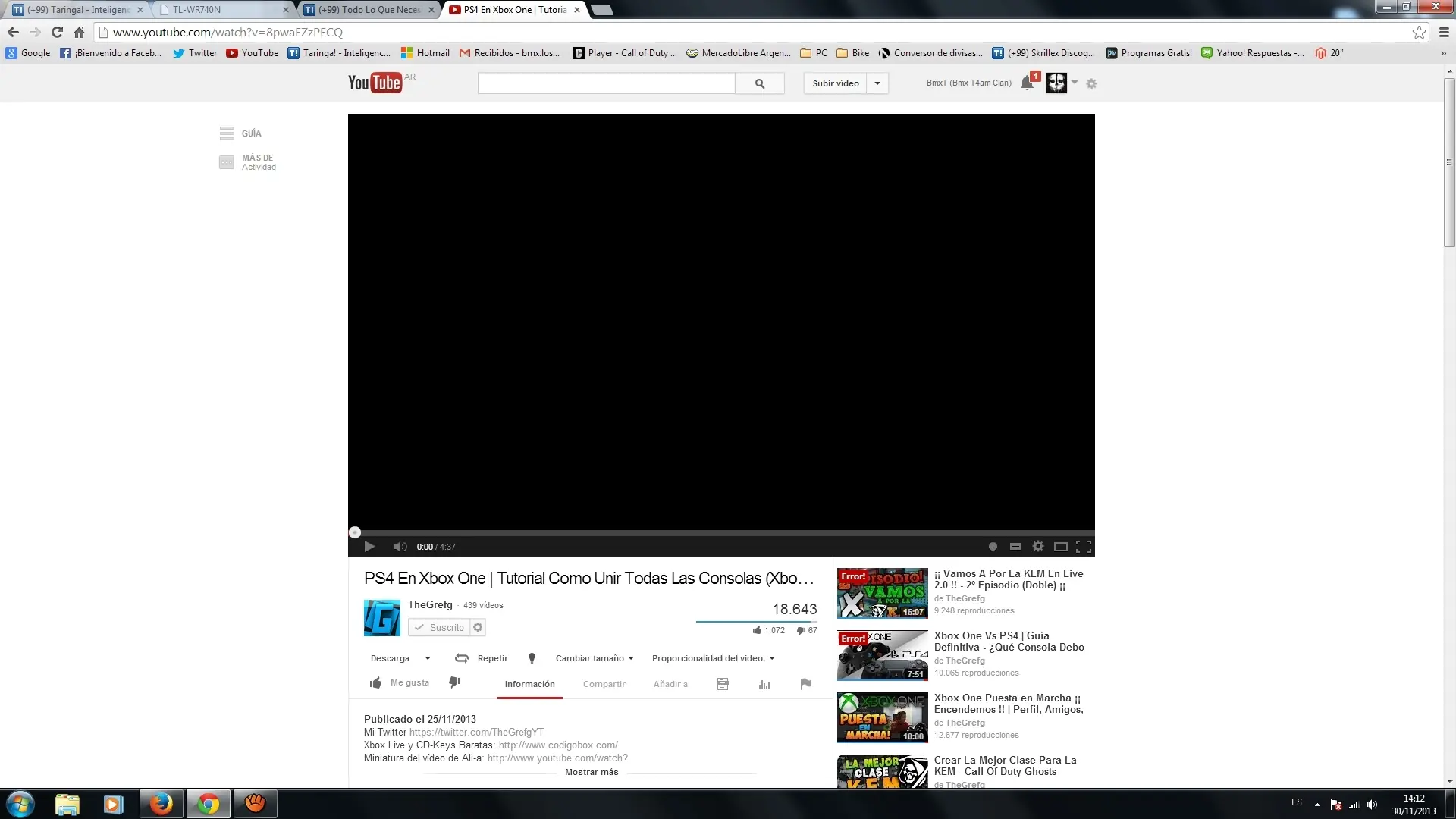
Task: Bookmark this page with the star icon
Action: 1420,32
